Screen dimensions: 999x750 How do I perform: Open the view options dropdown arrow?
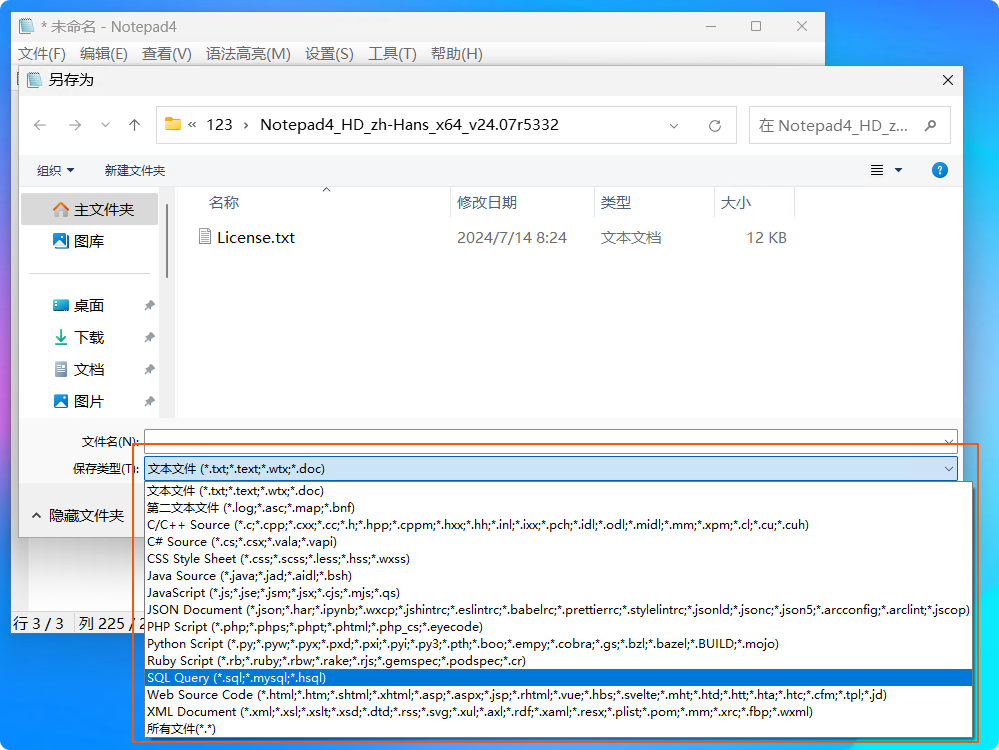tap(899, 170)
